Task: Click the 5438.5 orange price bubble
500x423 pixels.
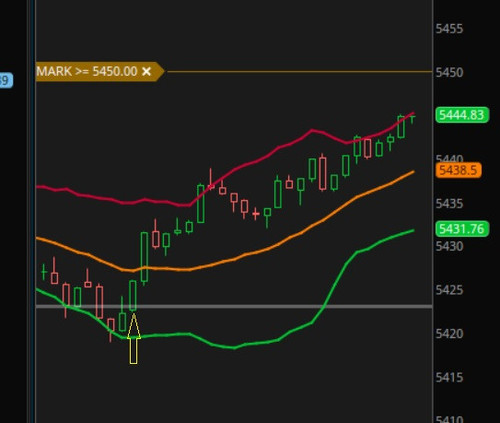Action: coord(458,170)
